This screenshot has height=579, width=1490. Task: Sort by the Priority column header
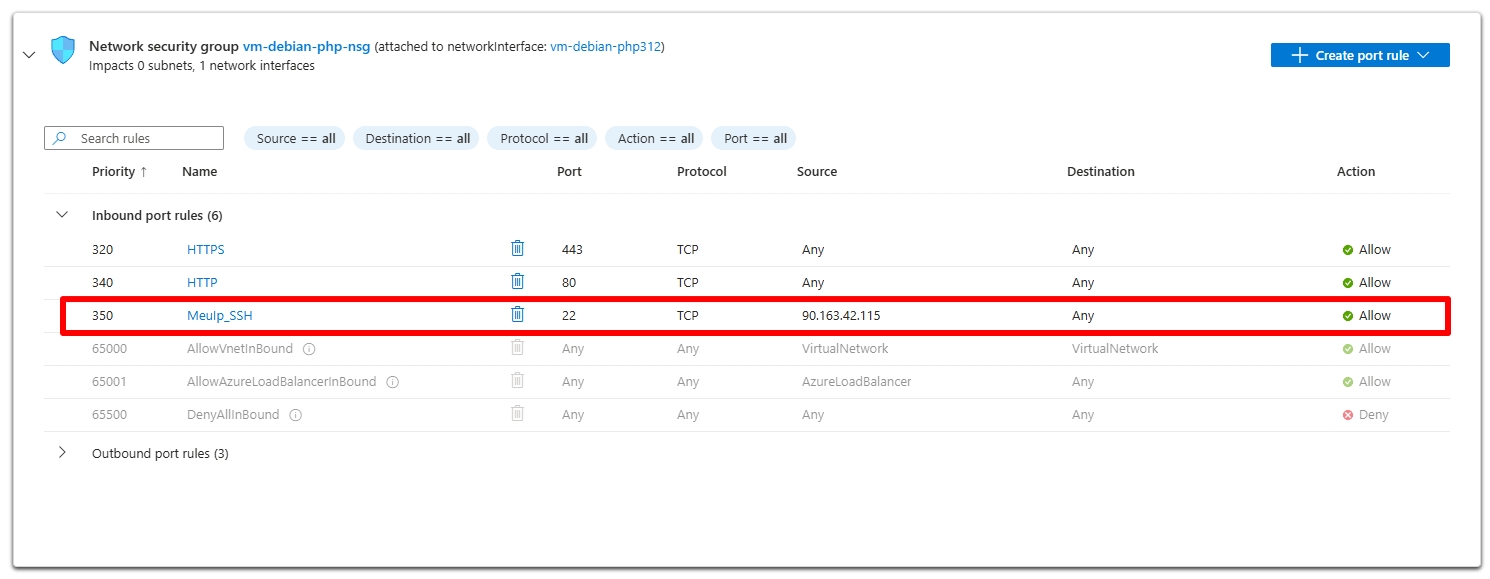120,172
